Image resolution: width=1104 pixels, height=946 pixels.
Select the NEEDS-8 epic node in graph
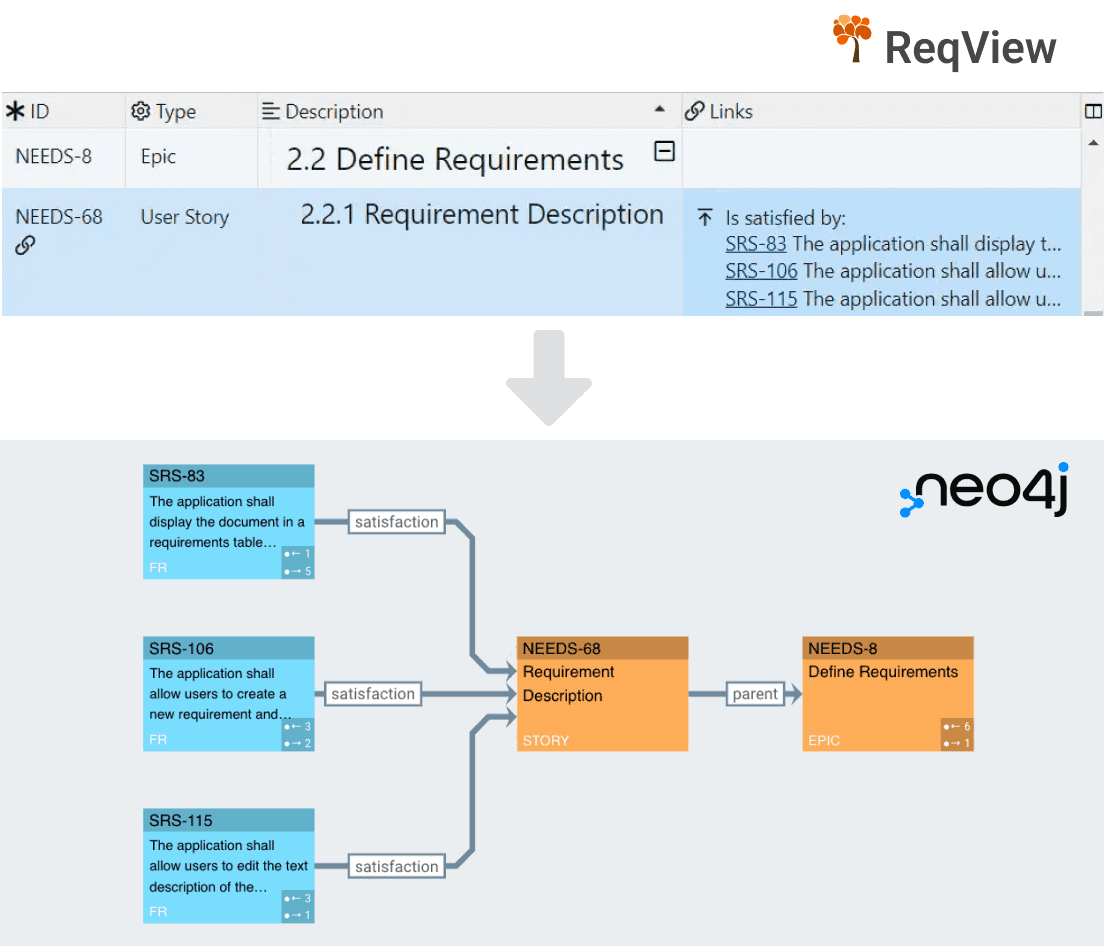(888, 694)
